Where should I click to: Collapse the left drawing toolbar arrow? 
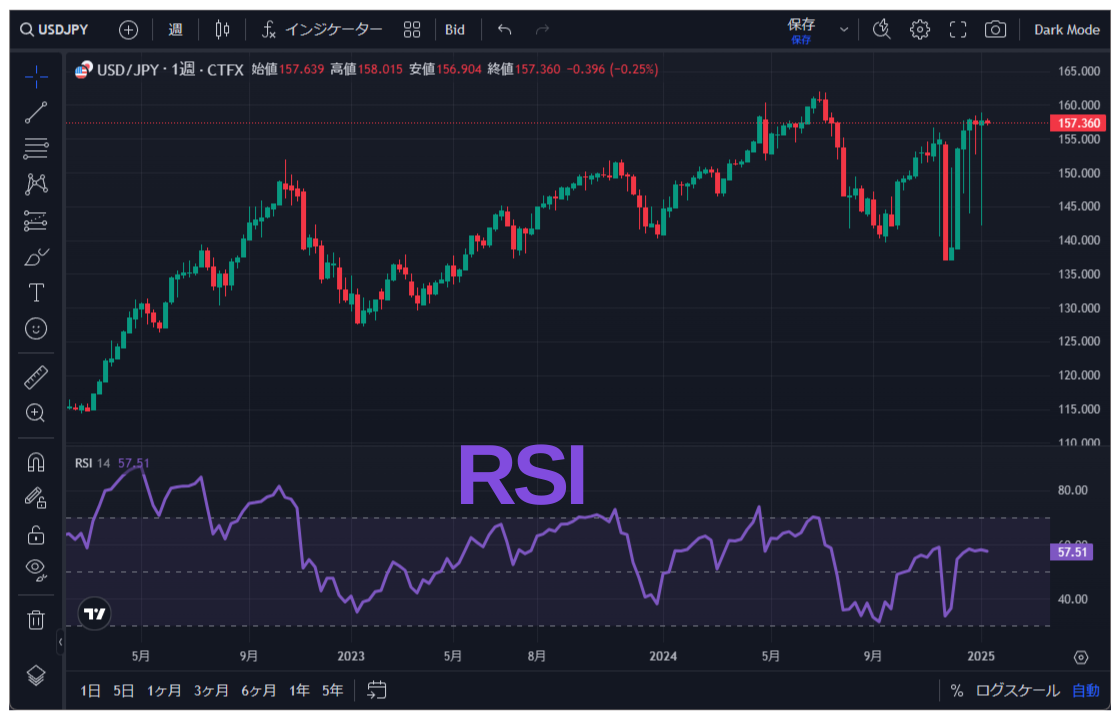click(x=60, y=641)
